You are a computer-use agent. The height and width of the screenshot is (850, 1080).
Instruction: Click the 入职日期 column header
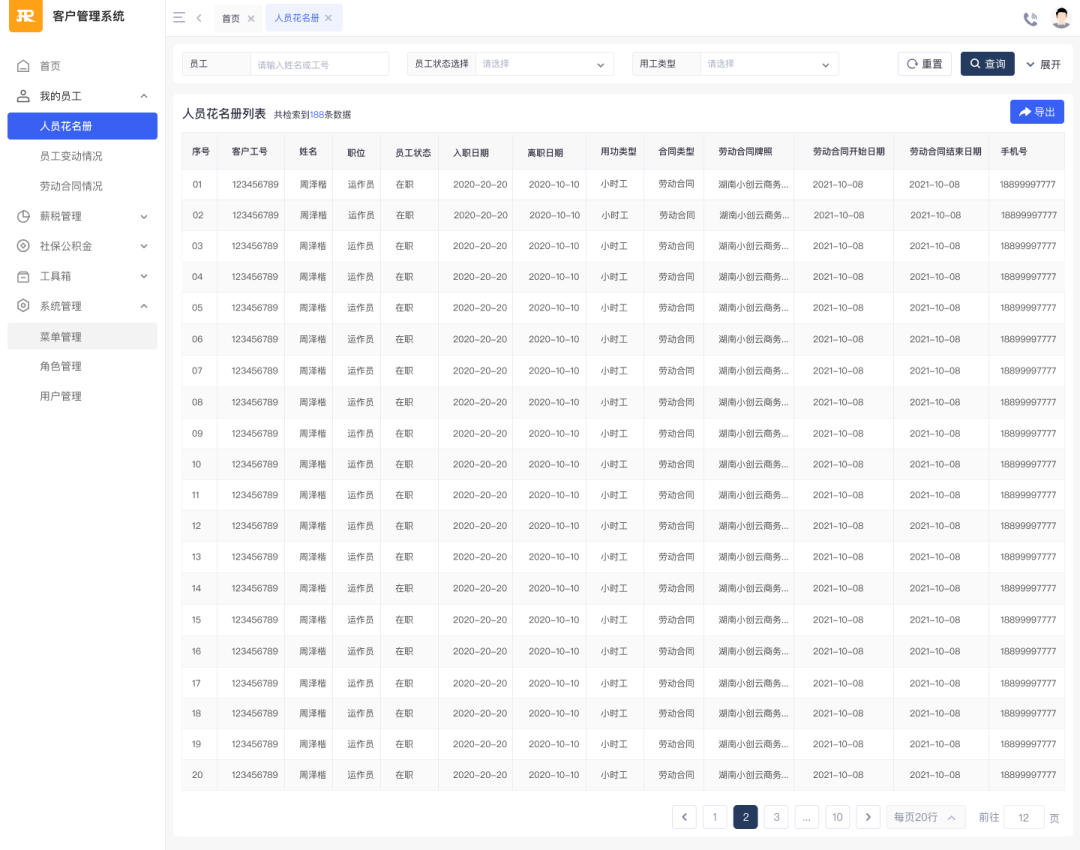[470, 153]
